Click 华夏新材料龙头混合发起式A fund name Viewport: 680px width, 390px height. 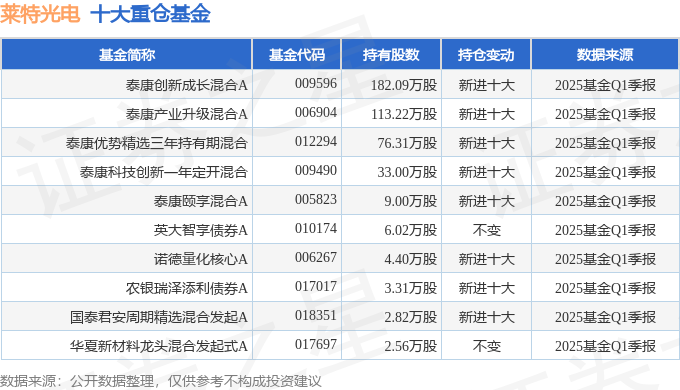coord(159,346)
